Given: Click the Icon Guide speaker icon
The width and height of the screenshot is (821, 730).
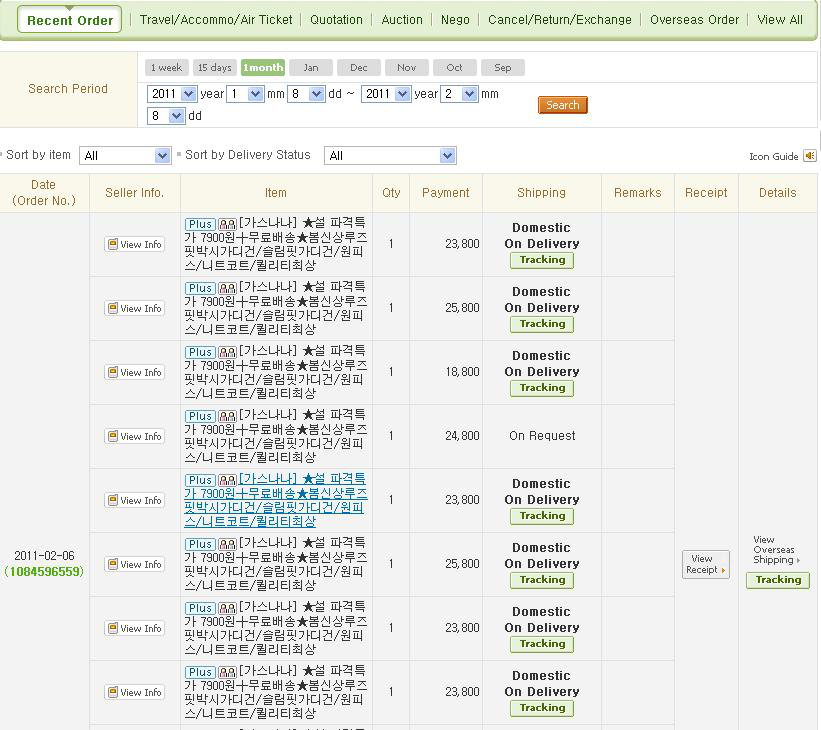Looking at the screenshot, I should coord(809,156).
